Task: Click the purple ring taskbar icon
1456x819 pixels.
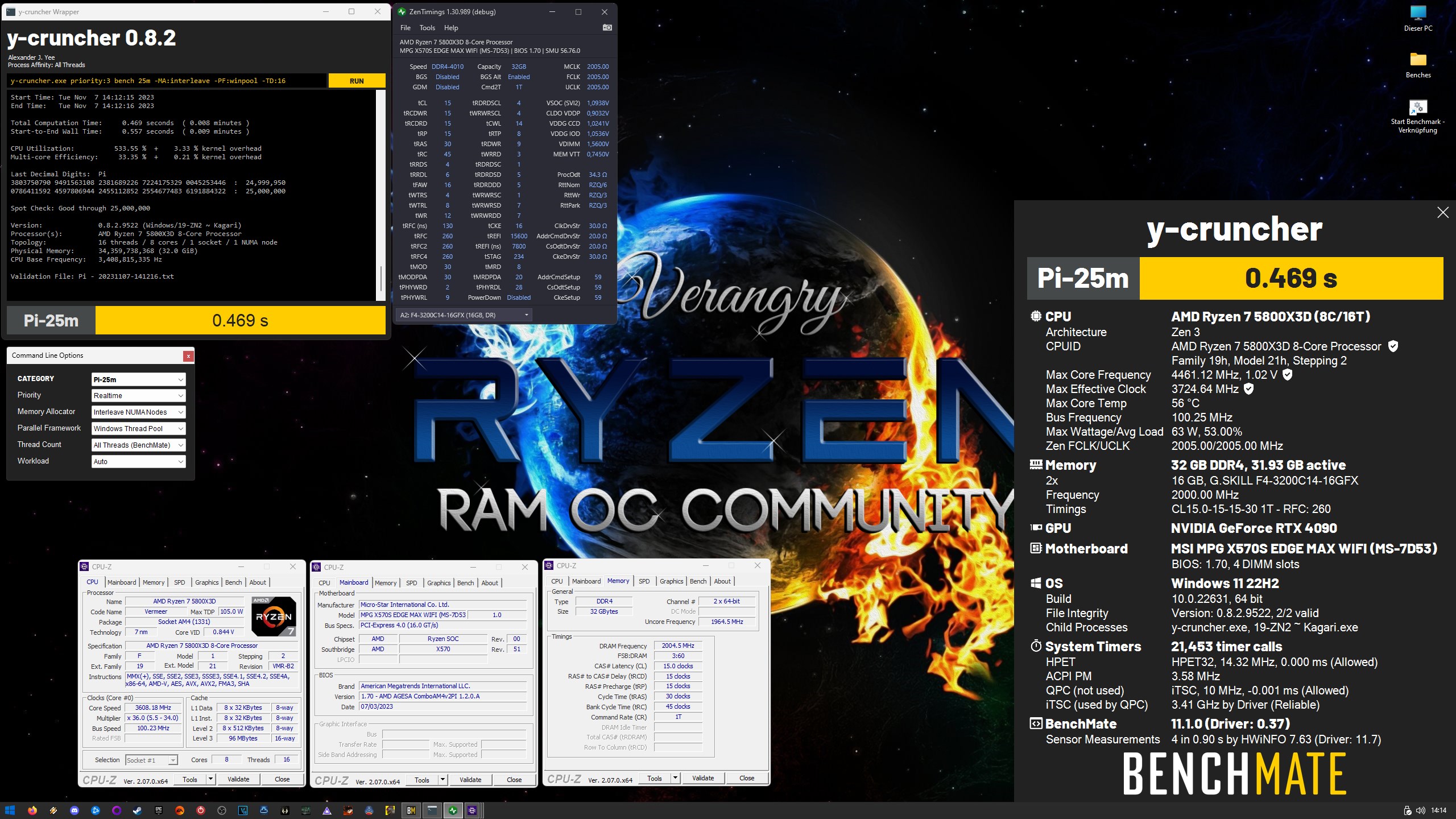Action: pyautogui.click(x=116, y=810)
